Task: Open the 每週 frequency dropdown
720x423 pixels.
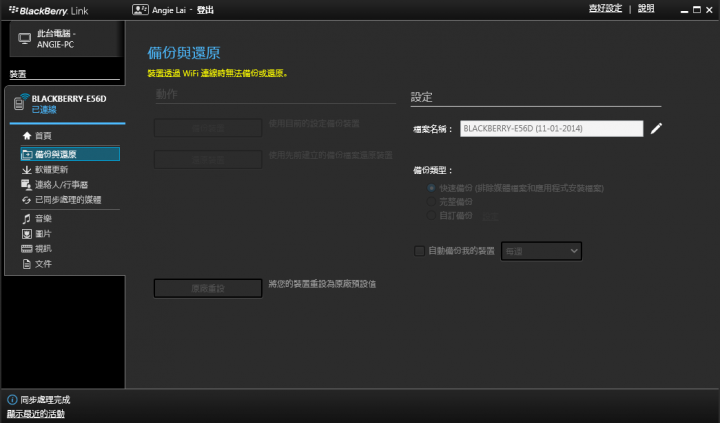Action: tap(541, 251)
